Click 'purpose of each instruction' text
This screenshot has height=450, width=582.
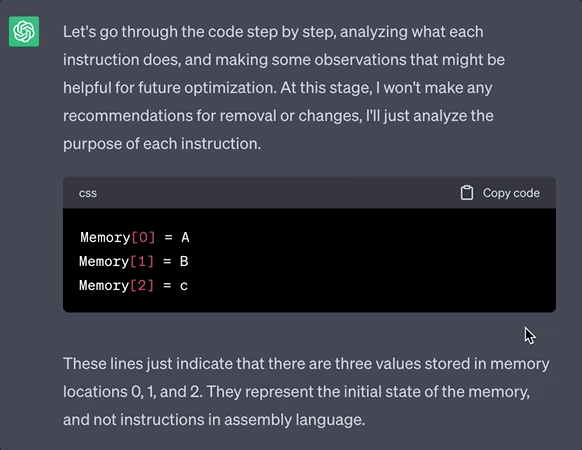[x=160, y=144]
